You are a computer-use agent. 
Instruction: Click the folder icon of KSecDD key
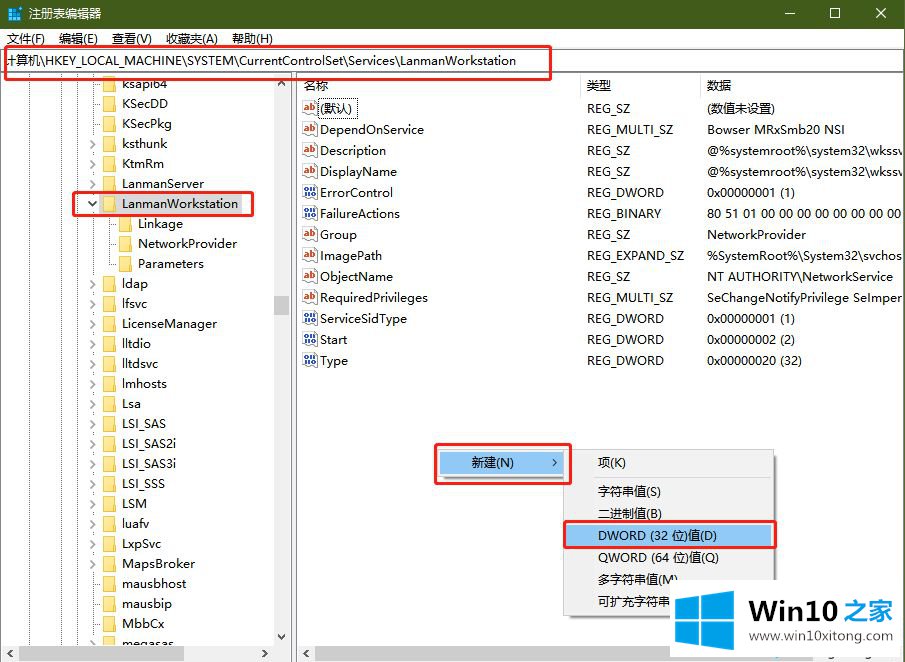click(x=109, y=104)
